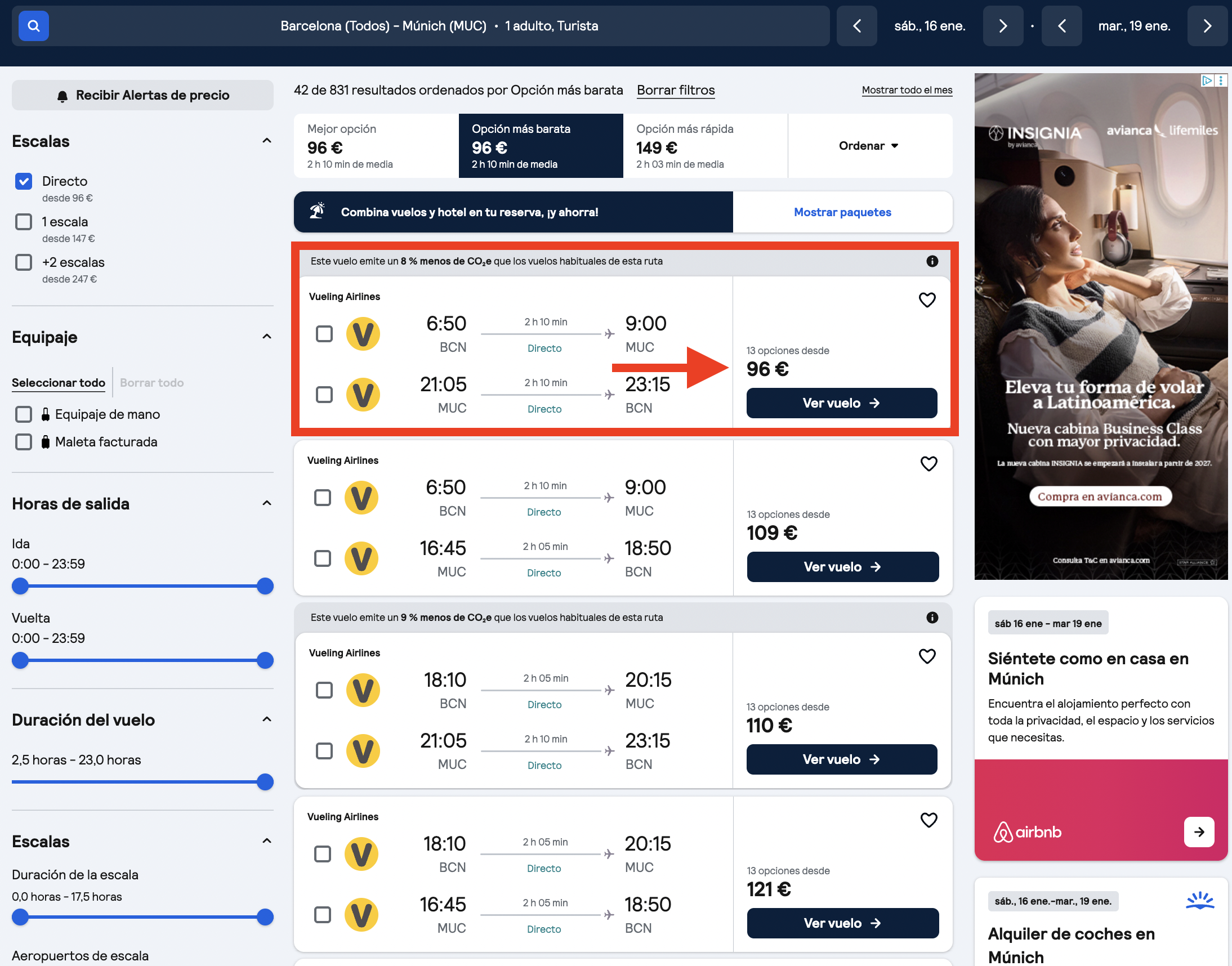Uncheck the Directo stops filter
Image resolution: width=1232 pixels, height=966 pixels.
24,182
